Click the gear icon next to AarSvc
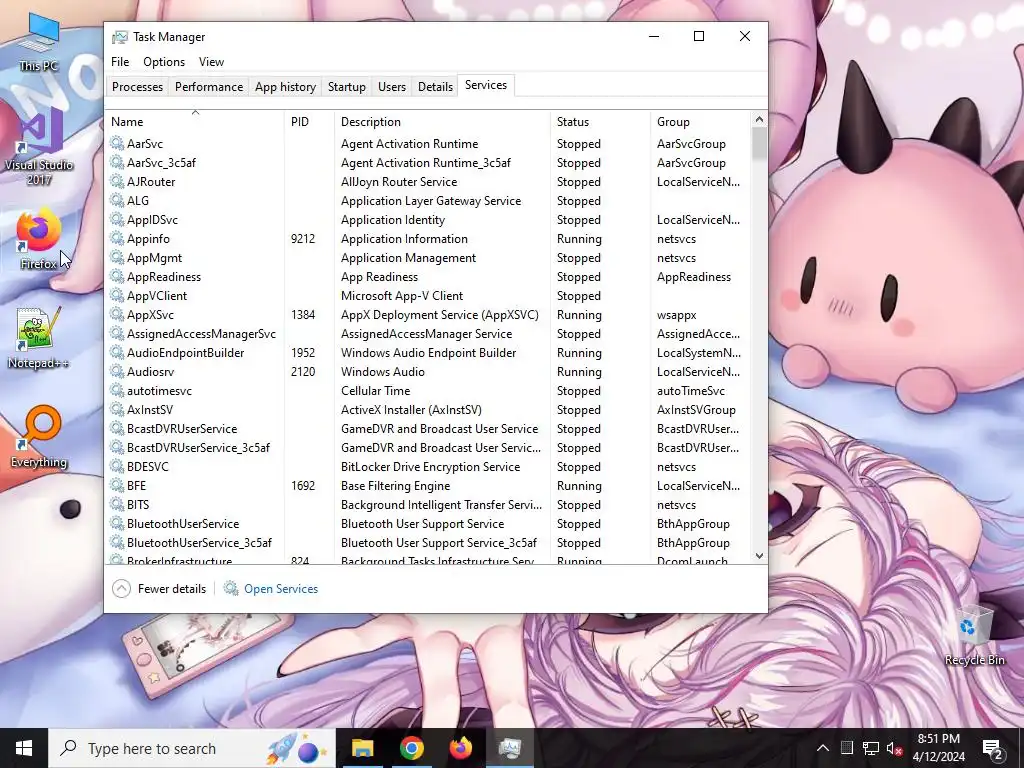Viewport: 1024px width, 768px height. [x=117, y=143]
